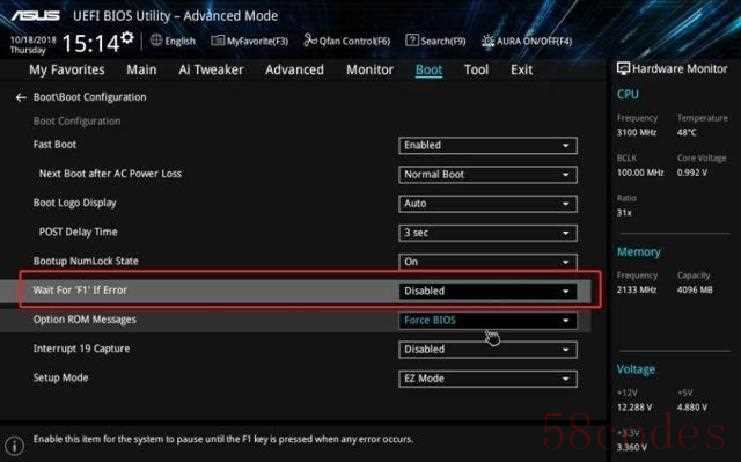This screenshot has width=741, height=462.
Task: Open the Wait For 'F1' If Error dropdown
Action: click(488, 291)
